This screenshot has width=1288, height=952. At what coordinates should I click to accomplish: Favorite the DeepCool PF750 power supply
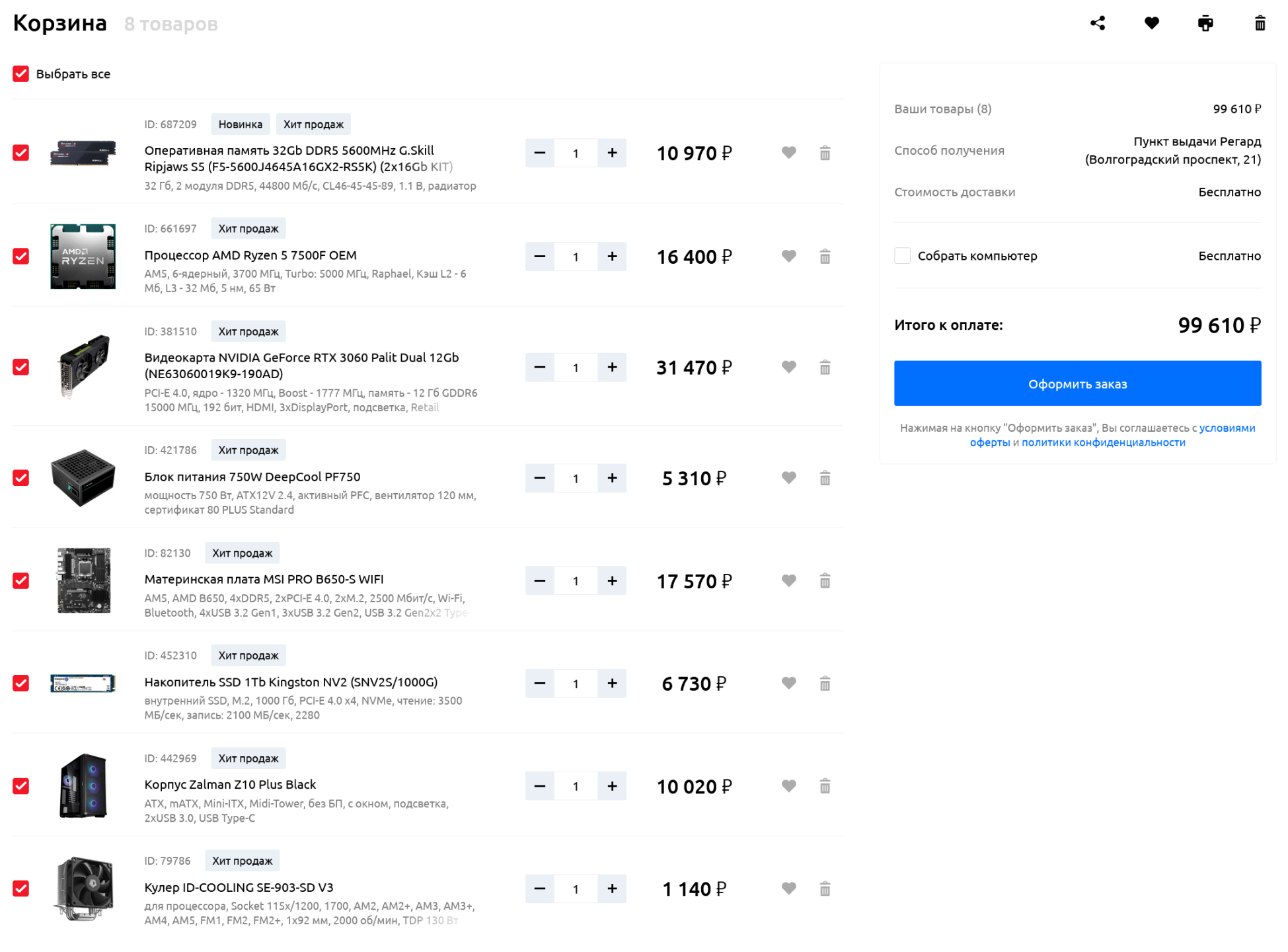pyautogui.click(x=788, y=478)
